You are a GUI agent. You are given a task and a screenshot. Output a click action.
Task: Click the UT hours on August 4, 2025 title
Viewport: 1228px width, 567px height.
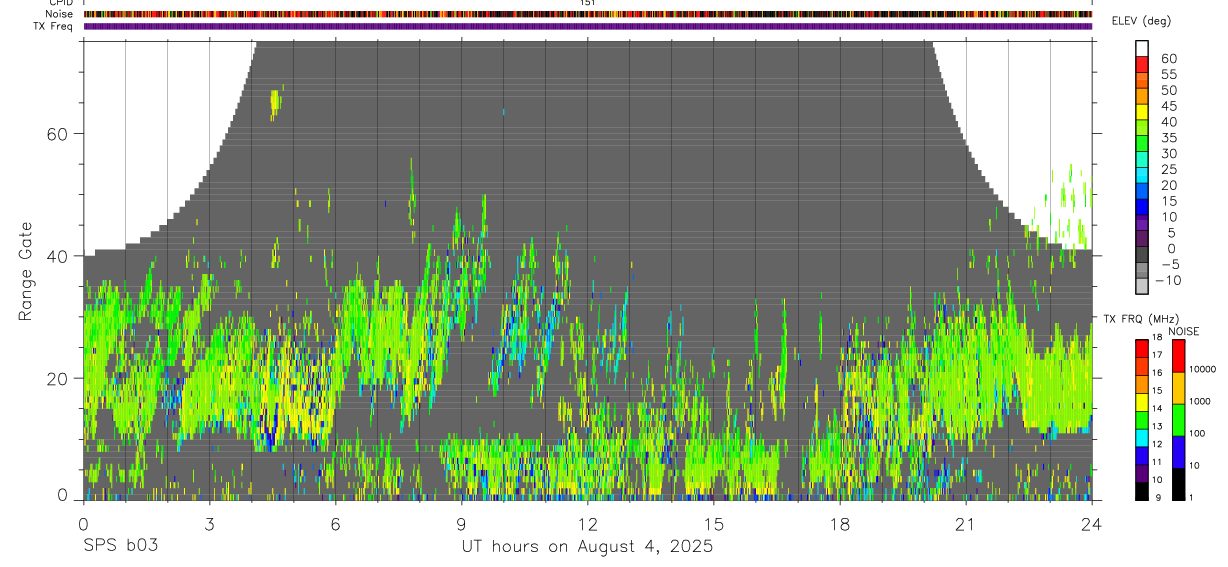[x=587, y=546]
